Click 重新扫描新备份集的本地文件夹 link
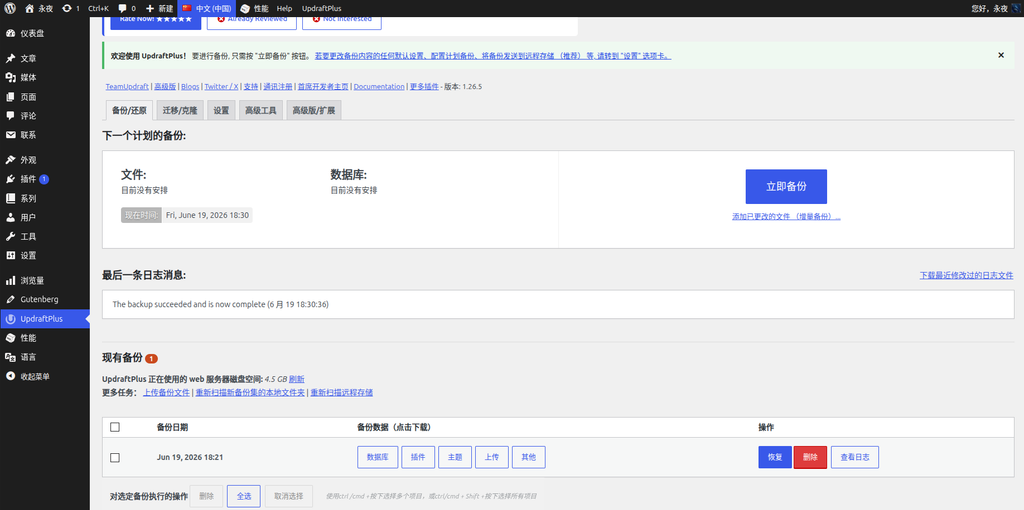Screen dimensions: 1024x510 point(250,392)
